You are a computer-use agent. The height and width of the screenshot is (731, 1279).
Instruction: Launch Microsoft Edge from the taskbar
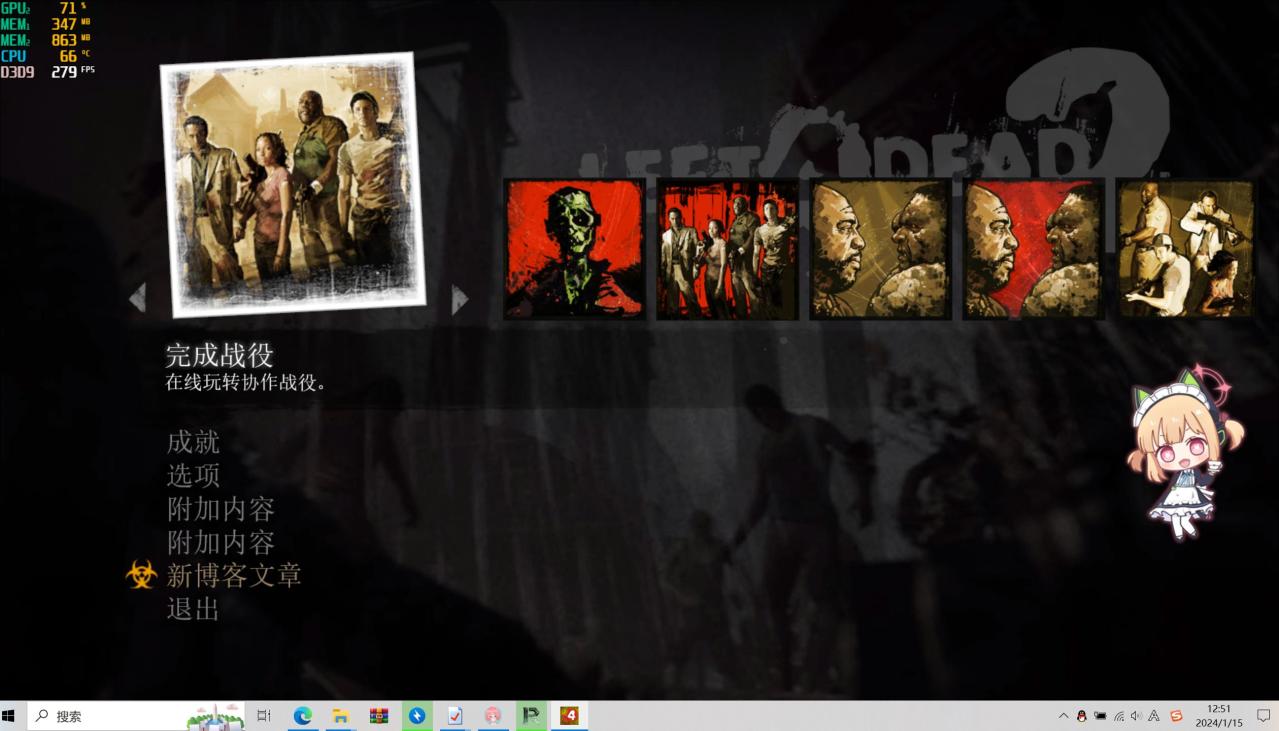click(x=302, y=716)
